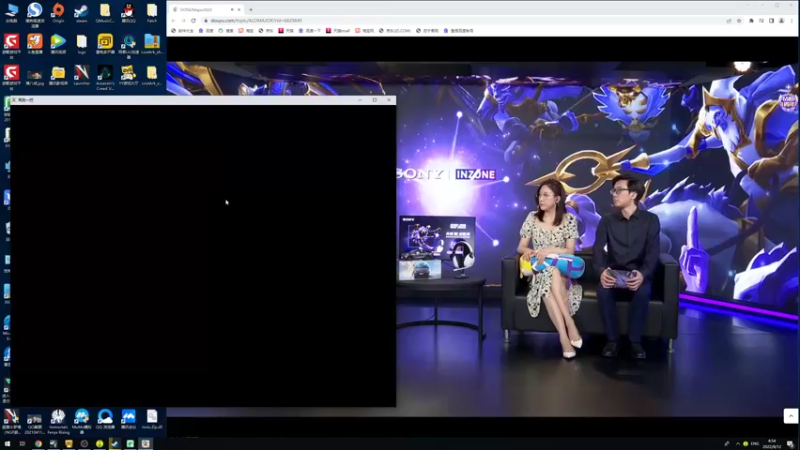Viewport: 800px width, 450px height.
Task: Click the system clock in the taskbar
Action: 771,444
